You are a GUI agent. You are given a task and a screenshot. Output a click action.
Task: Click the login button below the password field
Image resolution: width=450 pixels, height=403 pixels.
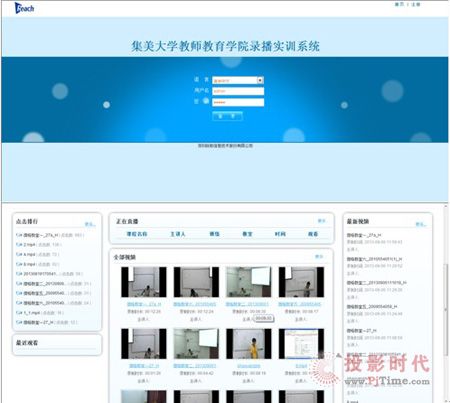227,116
